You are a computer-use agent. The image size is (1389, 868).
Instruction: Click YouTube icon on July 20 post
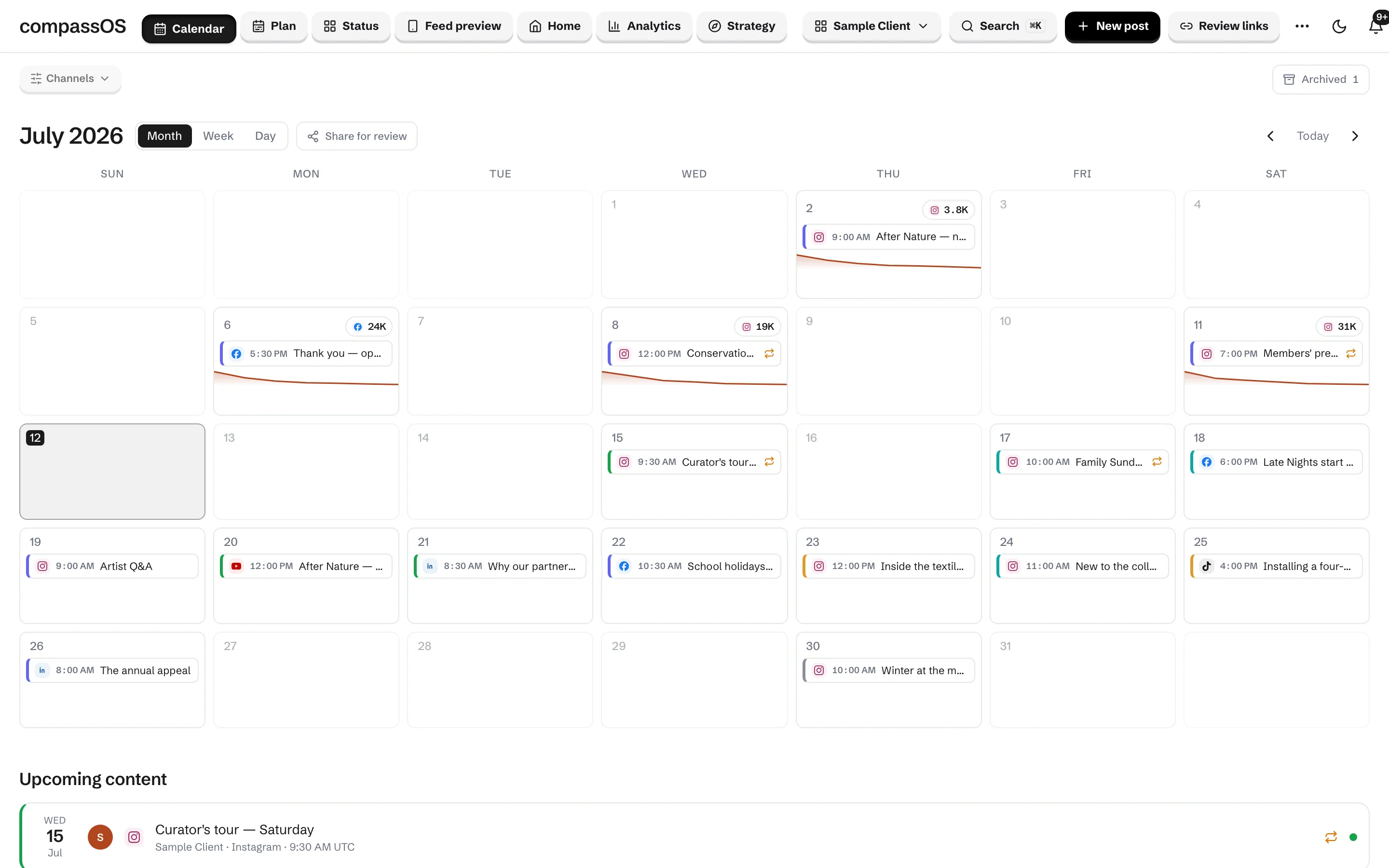[236, 567]
